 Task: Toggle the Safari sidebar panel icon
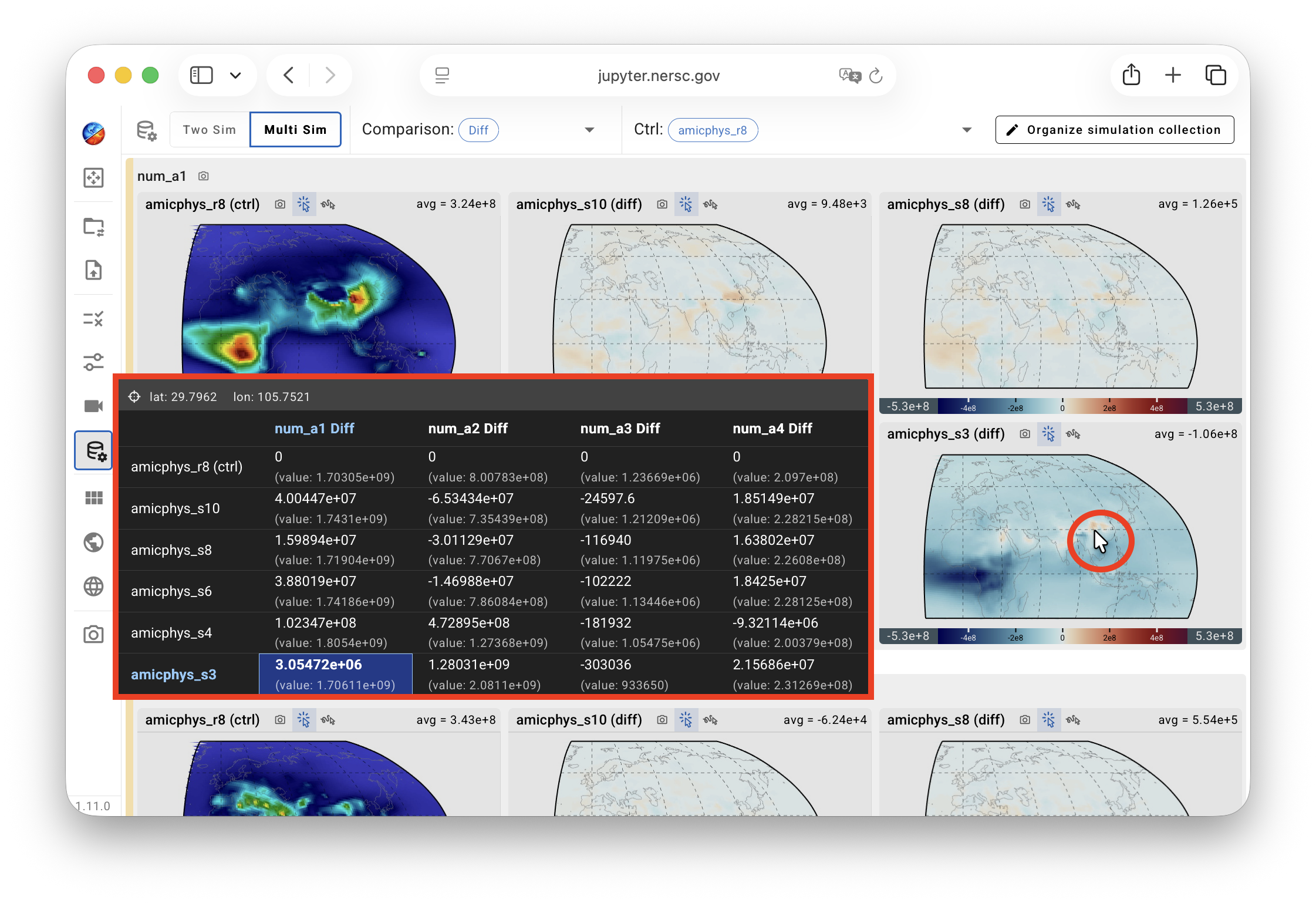coord(201,75)
